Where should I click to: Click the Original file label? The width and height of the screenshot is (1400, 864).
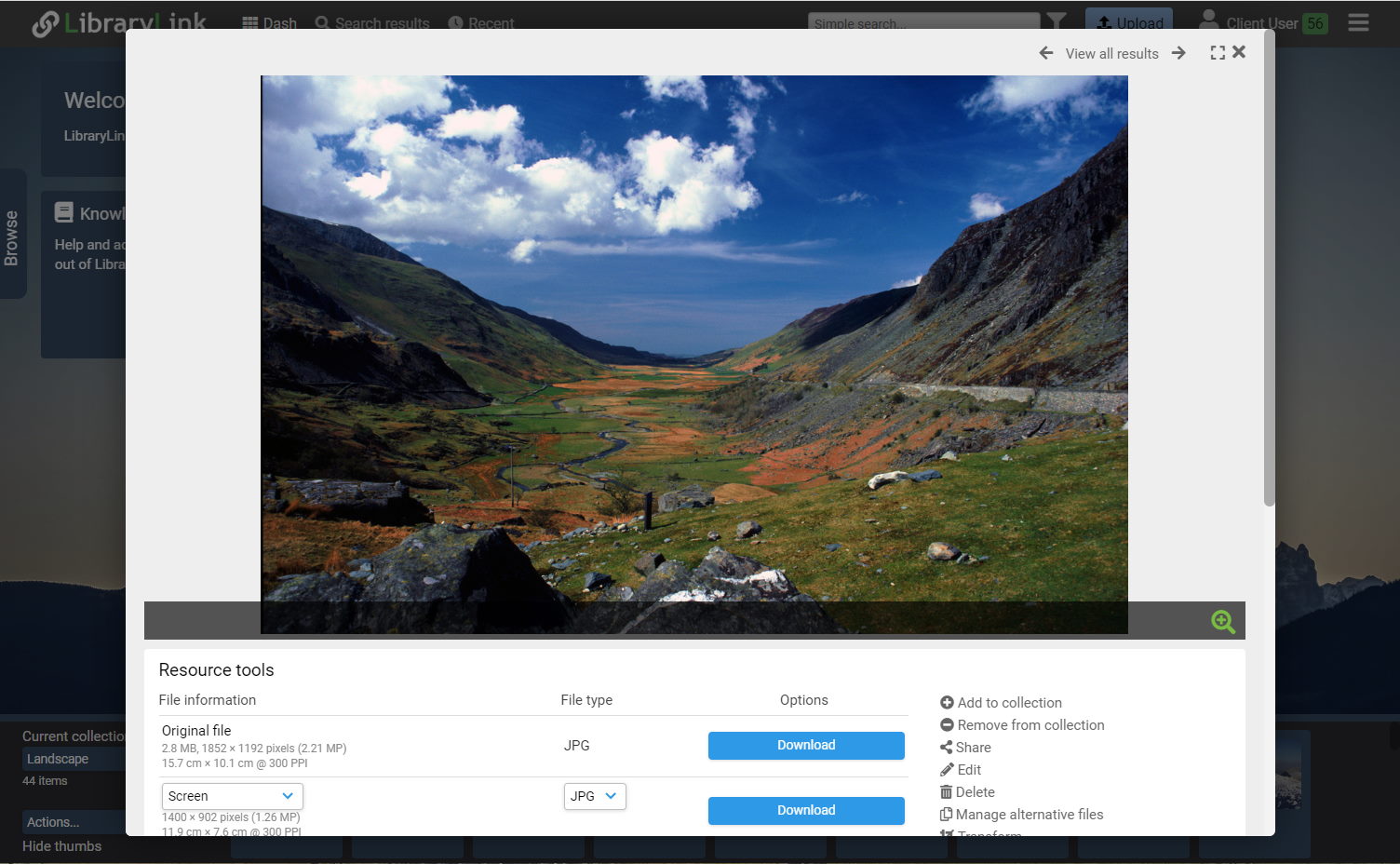pyautogui.click(x=196, y=731)
